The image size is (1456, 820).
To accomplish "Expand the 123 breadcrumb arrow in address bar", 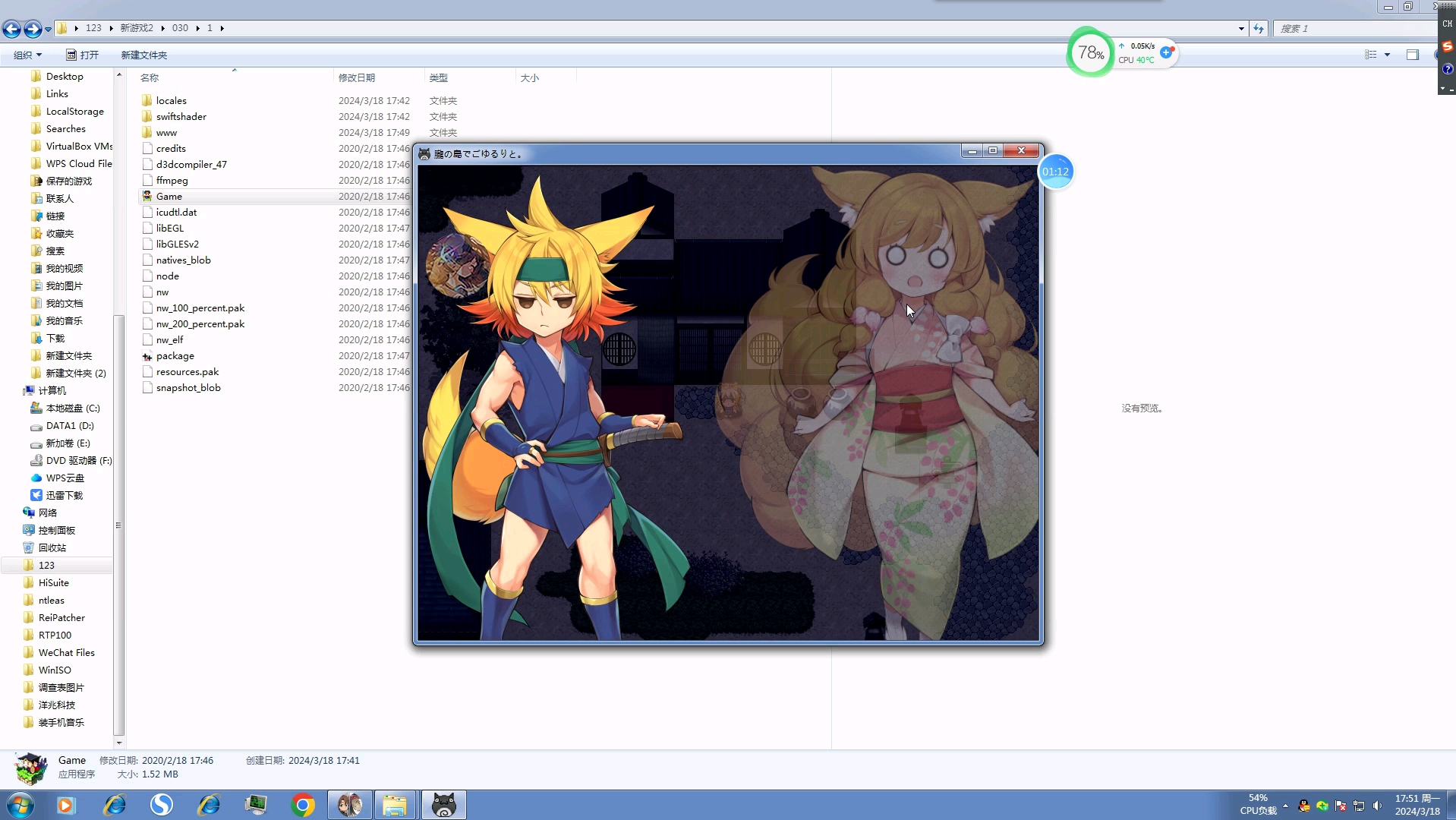I will pos(111,28).
